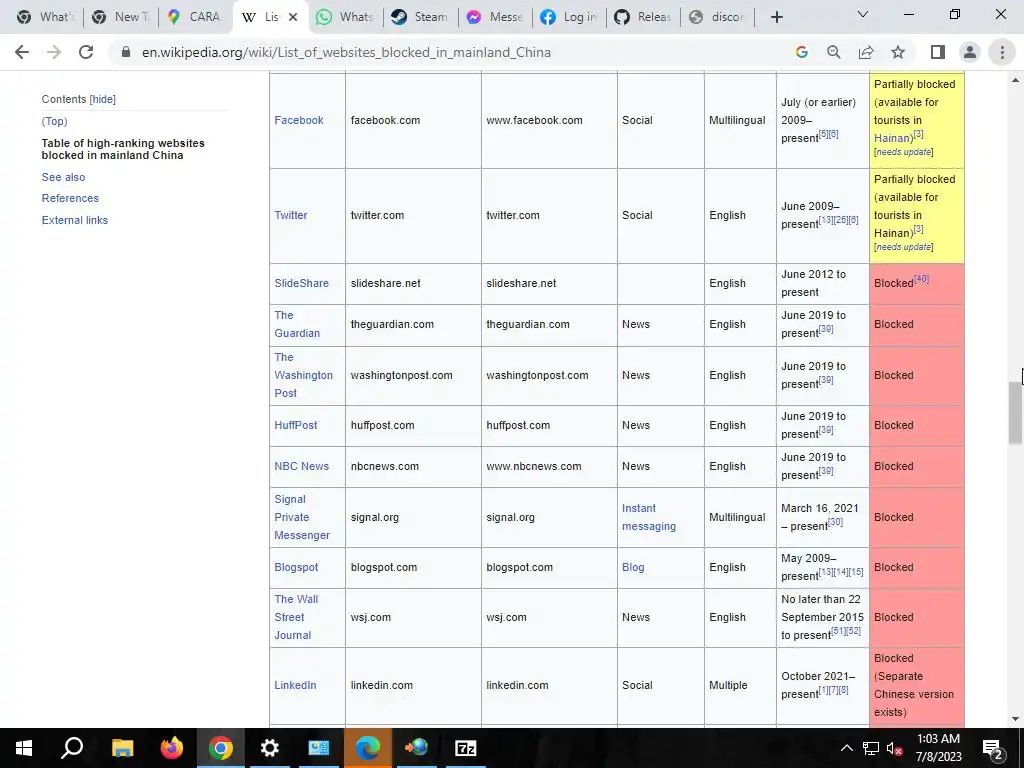Open 7-Zip from taskbar

[465, 748]
